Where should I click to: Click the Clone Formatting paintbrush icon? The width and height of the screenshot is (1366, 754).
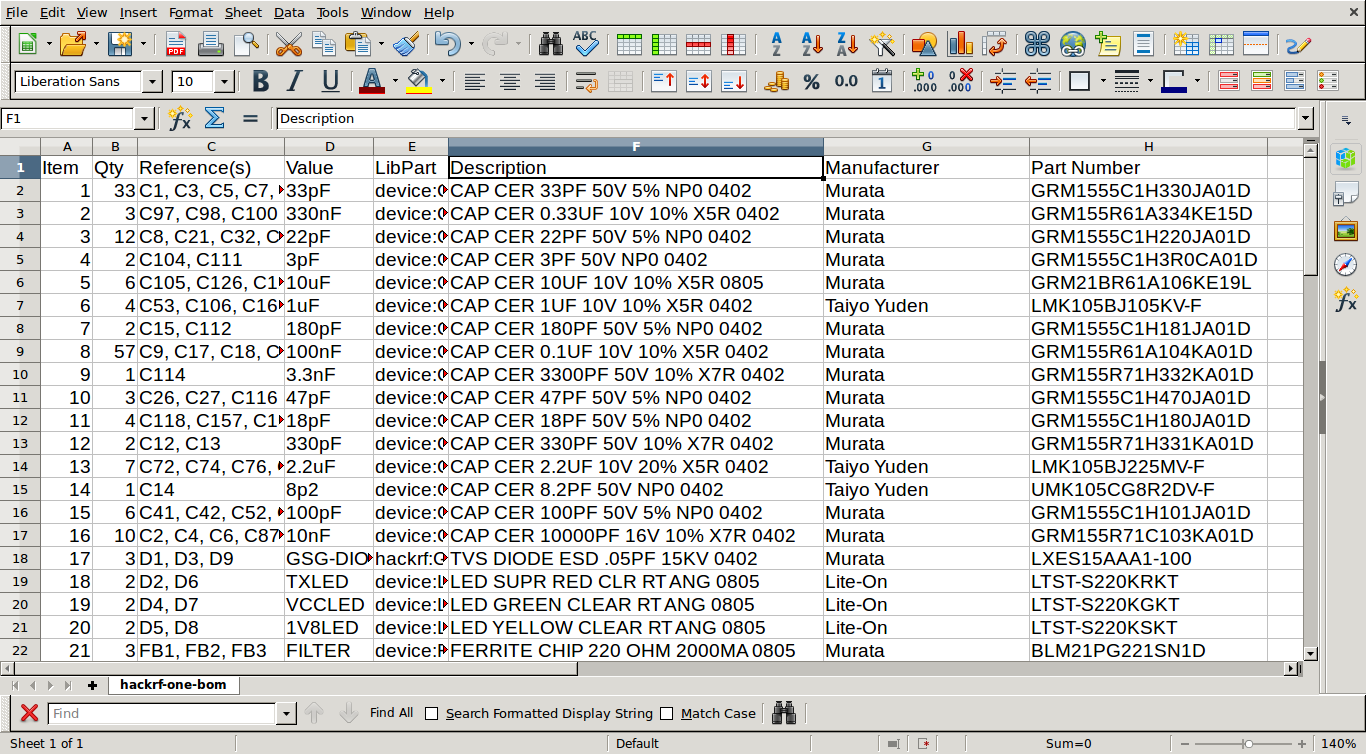click(x=406, y=44)
